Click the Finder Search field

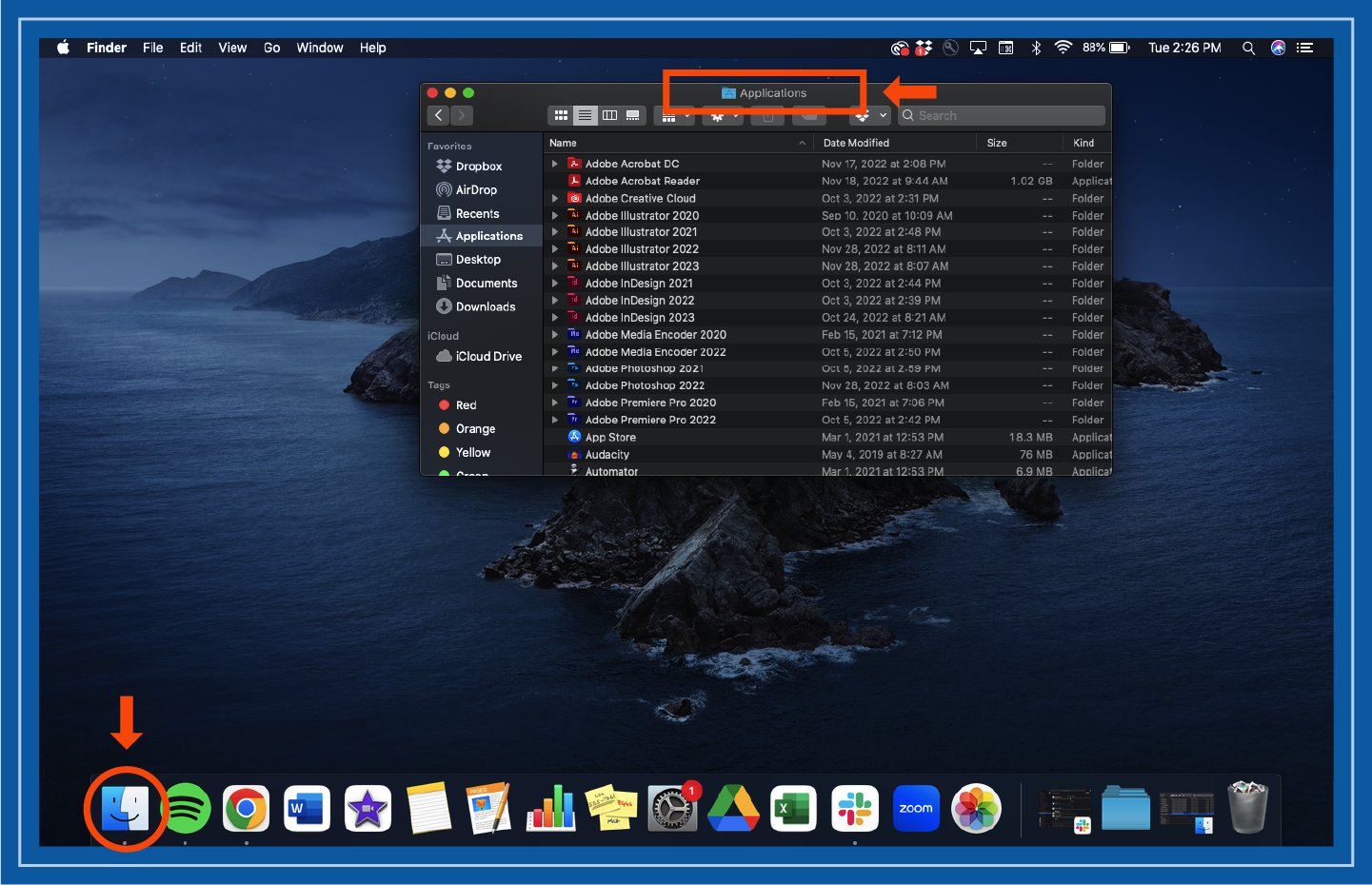(1002, 115)
